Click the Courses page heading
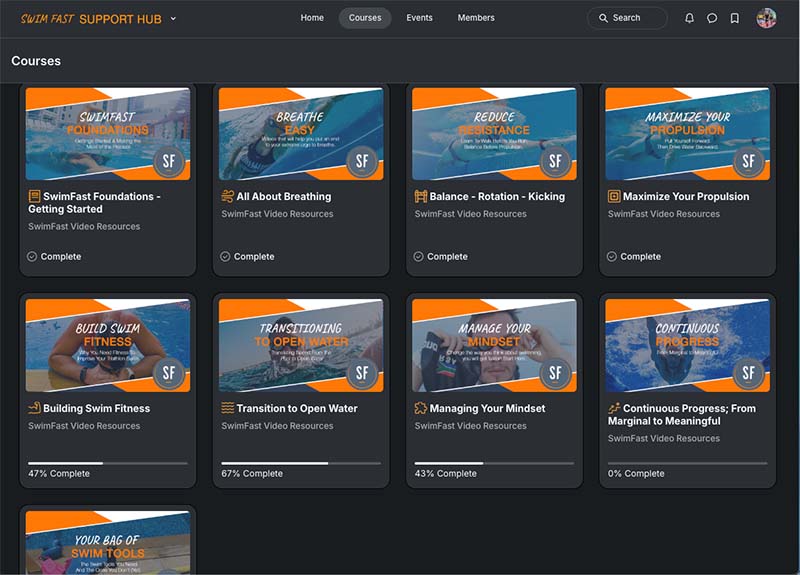The image size is (800, 575). coord(36,61)
